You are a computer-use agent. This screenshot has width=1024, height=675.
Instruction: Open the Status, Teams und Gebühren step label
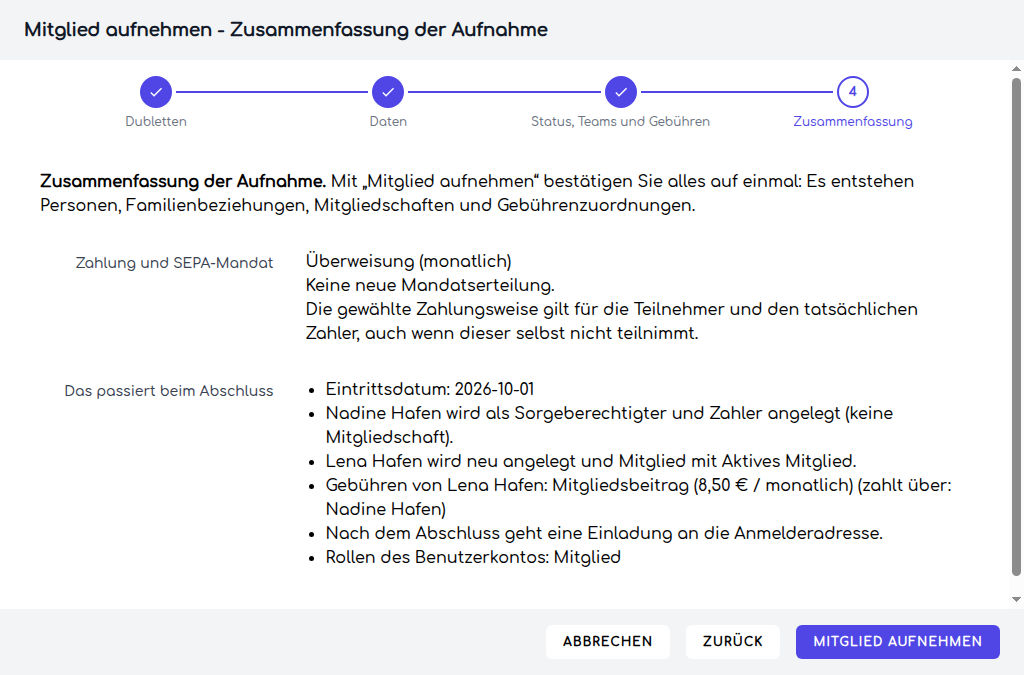(620, 121)
